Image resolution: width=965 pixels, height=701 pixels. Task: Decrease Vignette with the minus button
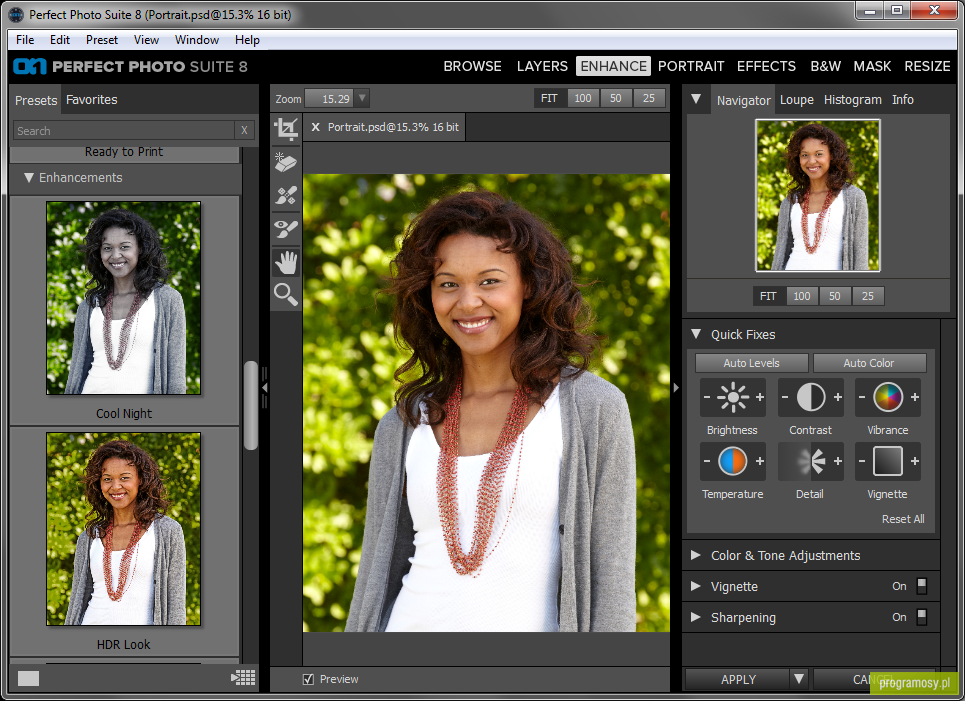click(862, 461)
